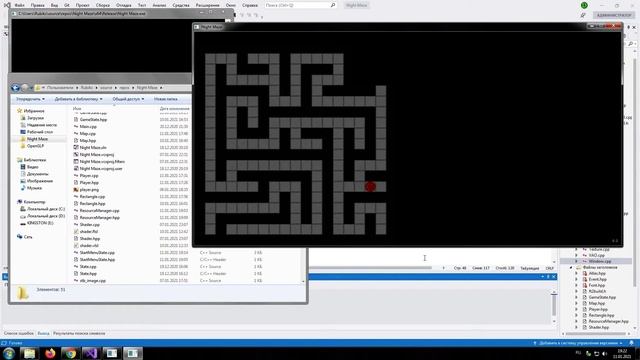
Task: Open the Отладка menu
Action: click(124, 5)
